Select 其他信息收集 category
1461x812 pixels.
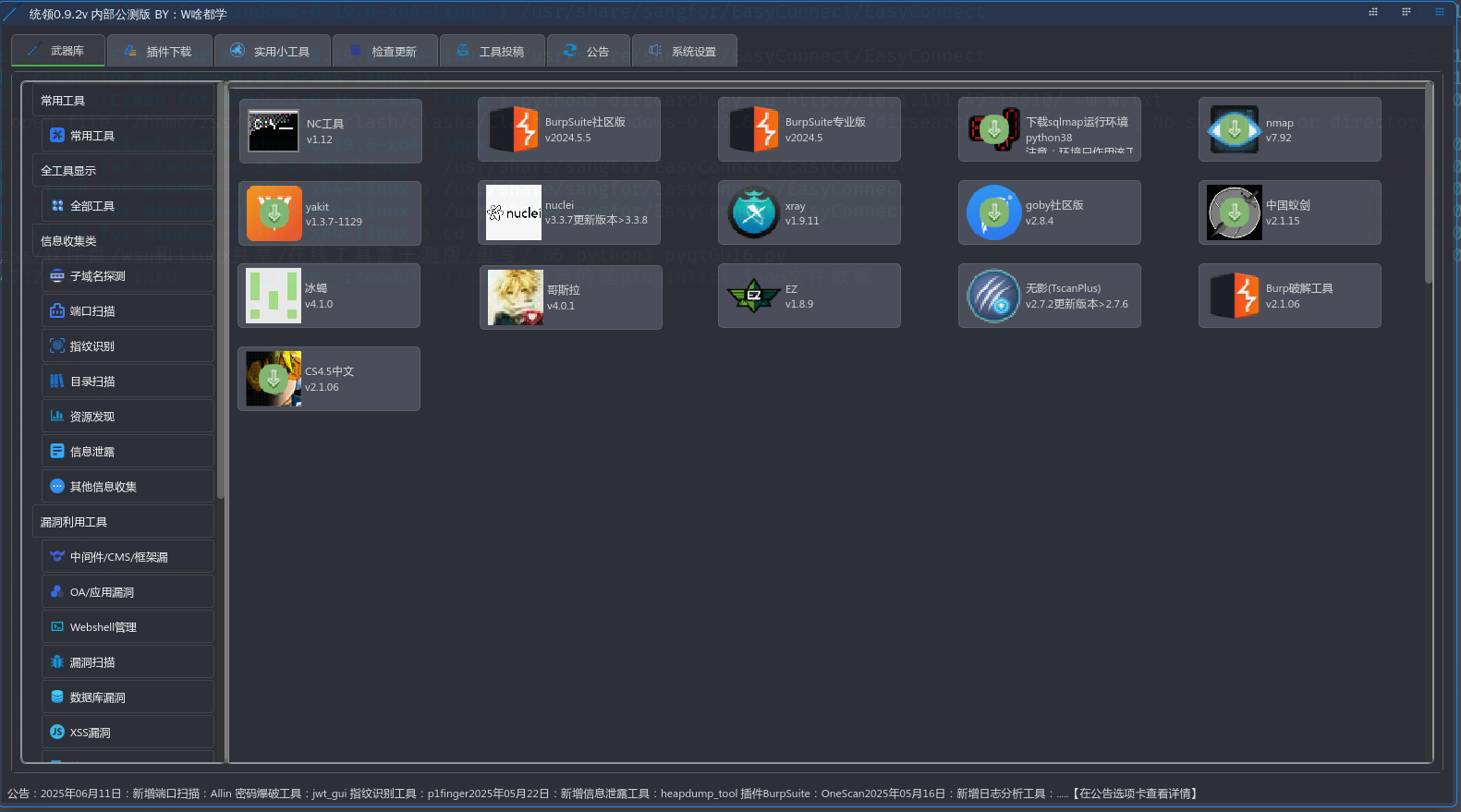[x=128, y=487]
